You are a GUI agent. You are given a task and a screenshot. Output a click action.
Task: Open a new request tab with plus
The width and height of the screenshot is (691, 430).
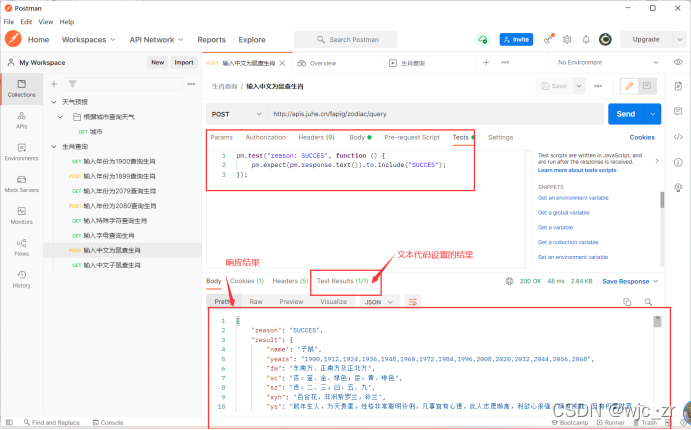[486, 63]
